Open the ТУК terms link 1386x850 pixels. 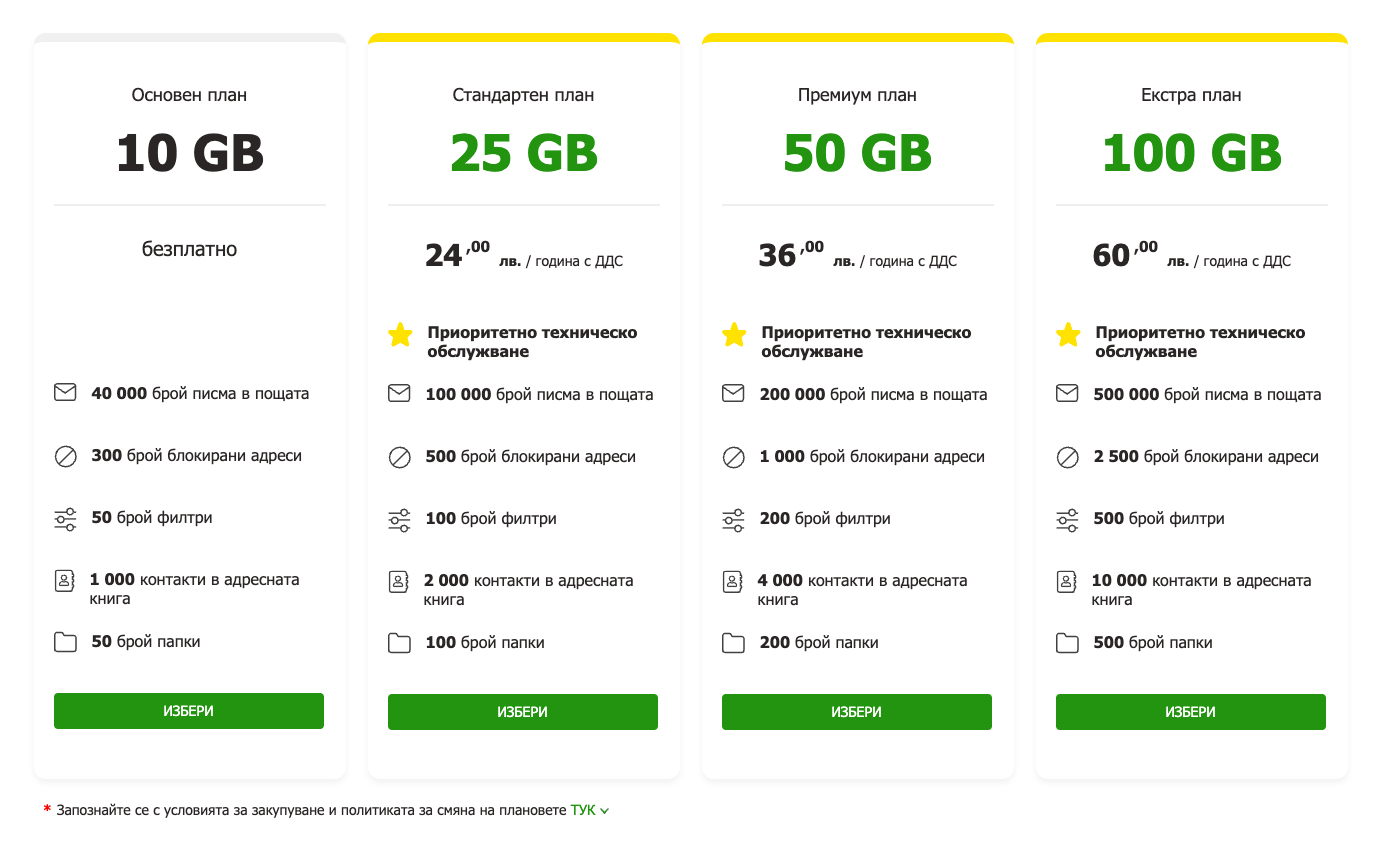583,810
